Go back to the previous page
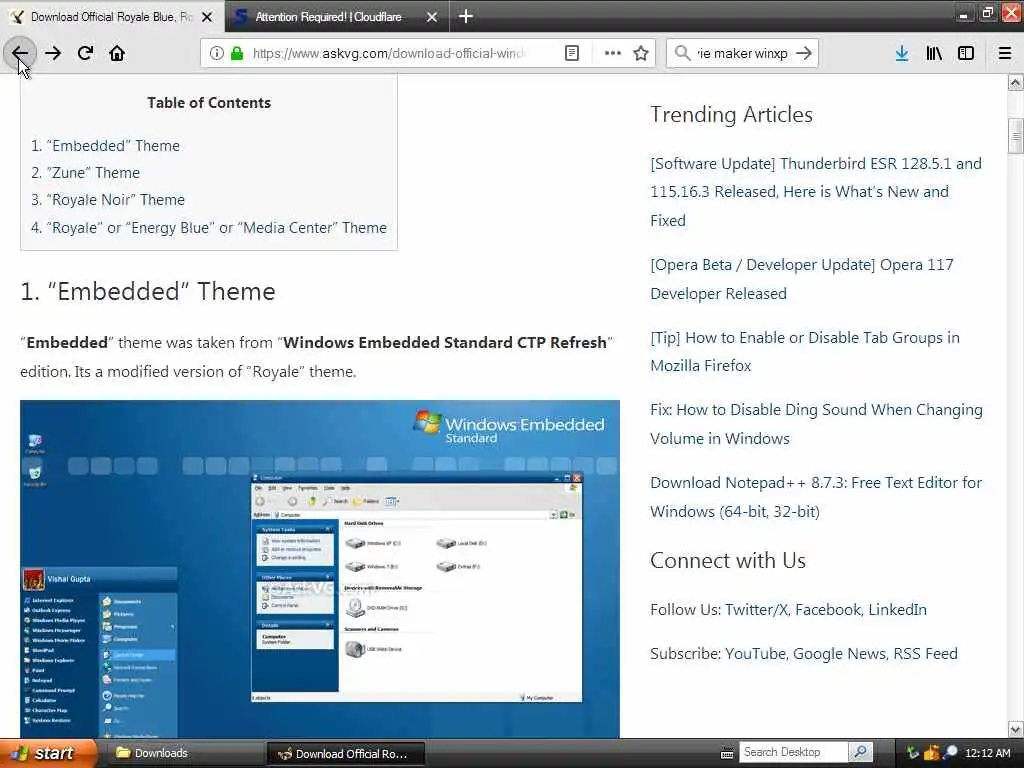Viewport: 1024px width, 768px height. [x=20, y=53]
